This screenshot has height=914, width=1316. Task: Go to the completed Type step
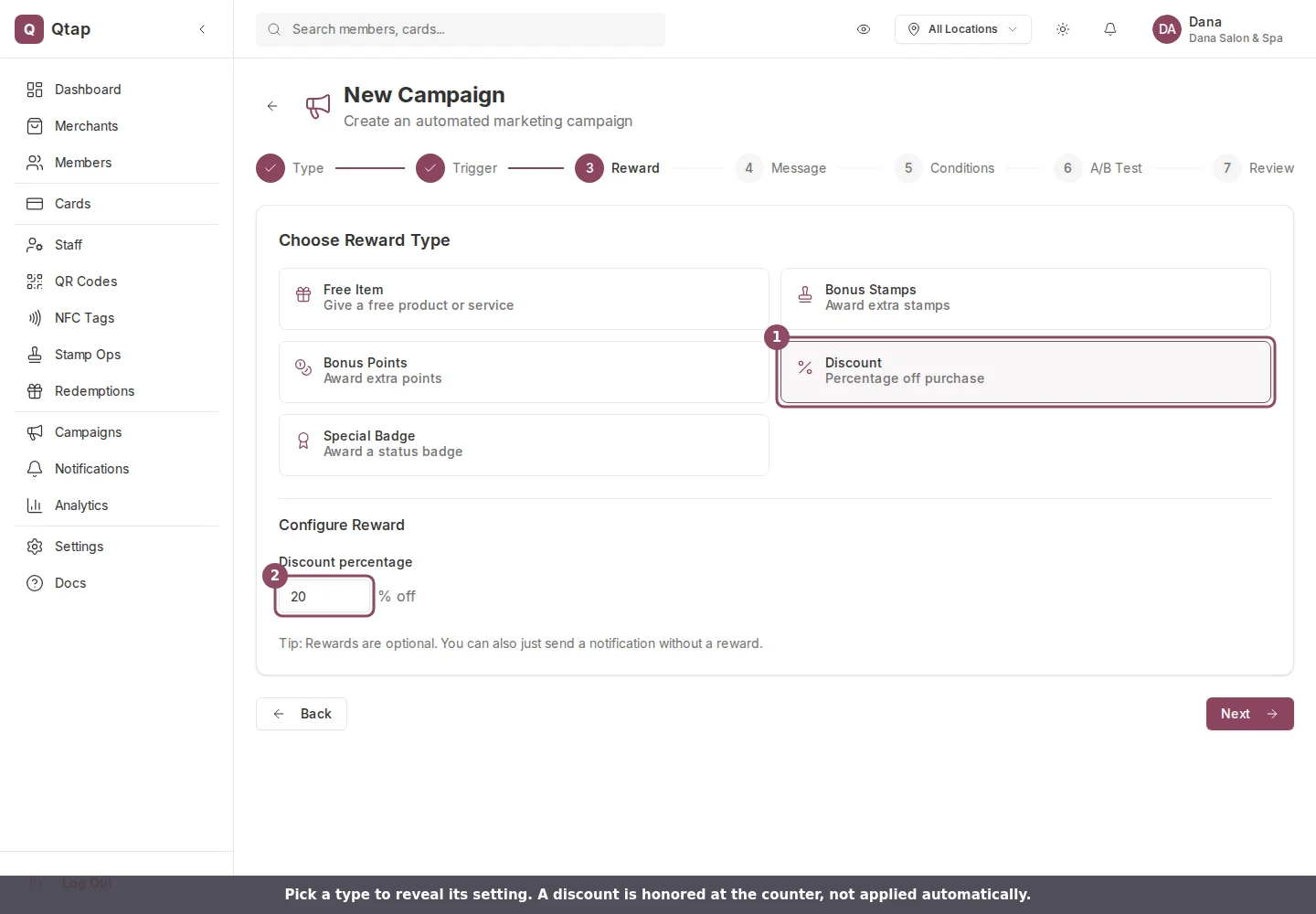(290, 168)
